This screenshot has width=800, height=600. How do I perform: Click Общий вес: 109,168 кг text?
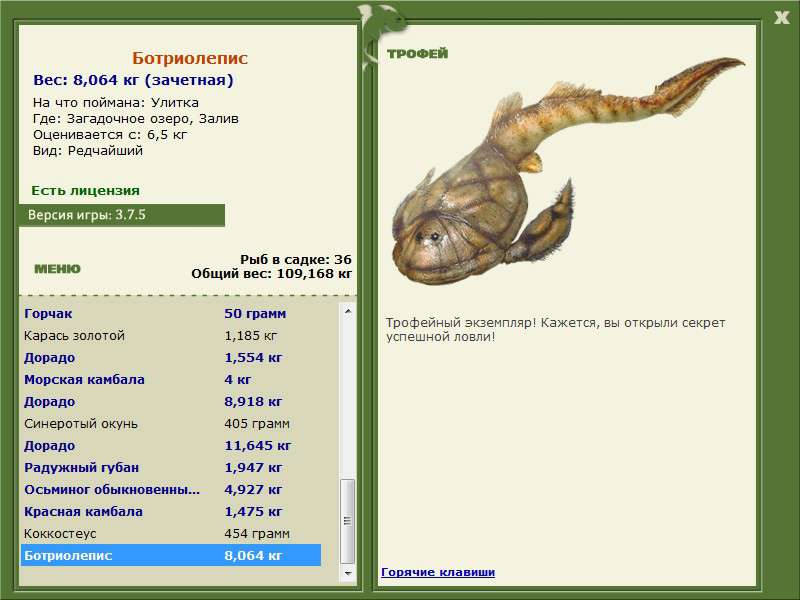[271, 273]
